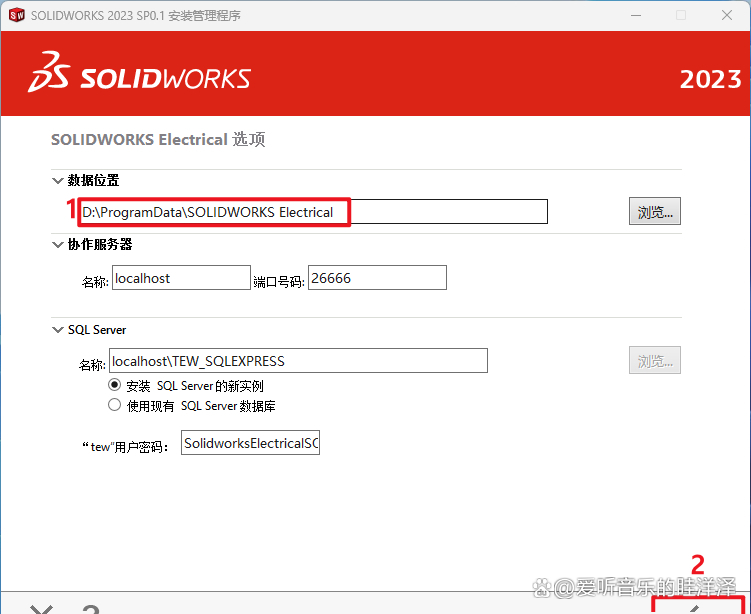Collapse the 协作服务器 section chevron

pos(57,245)
